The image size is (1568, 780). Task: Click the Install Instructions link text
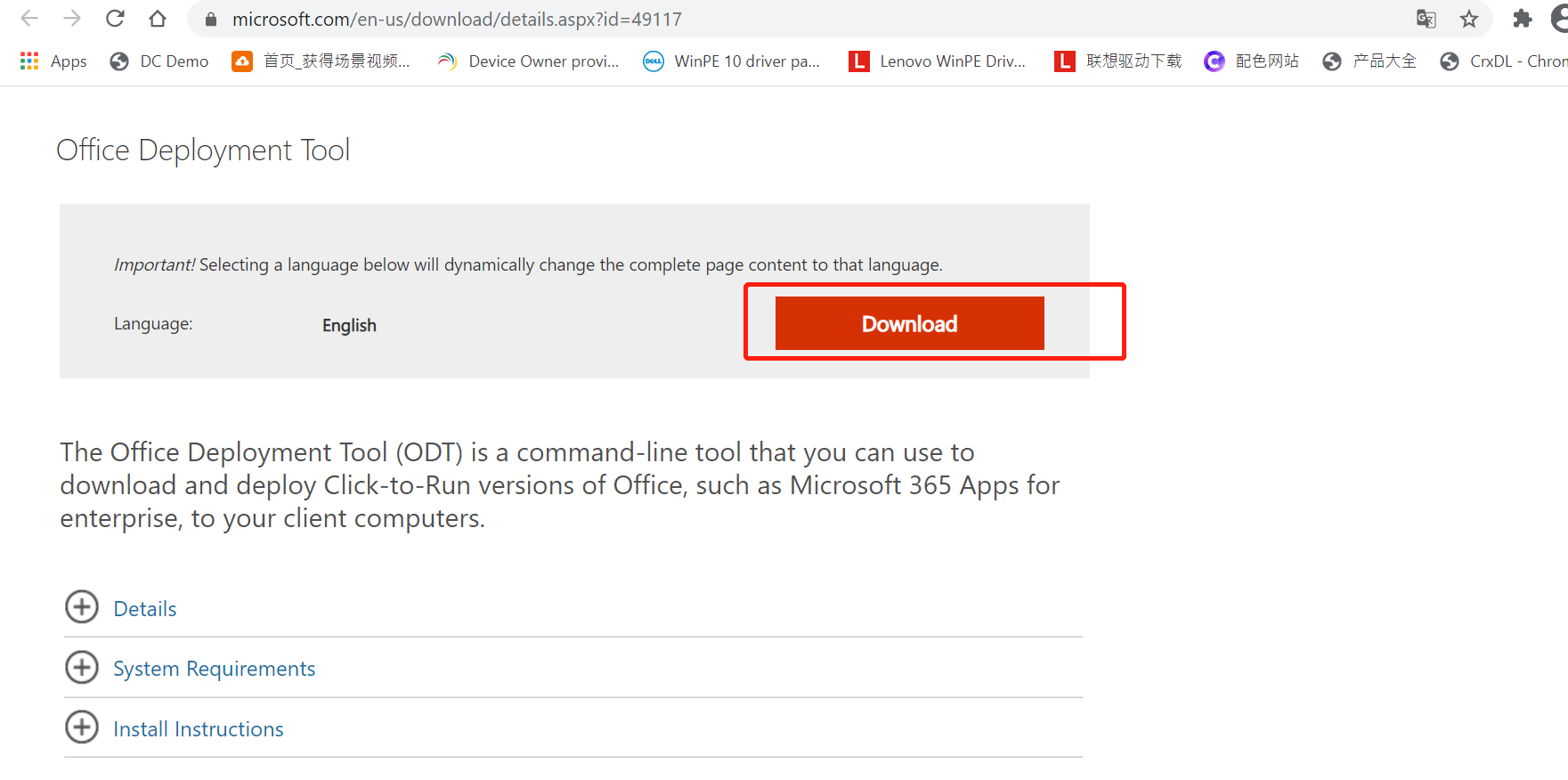pyautogui.click(x=199, y=729)
